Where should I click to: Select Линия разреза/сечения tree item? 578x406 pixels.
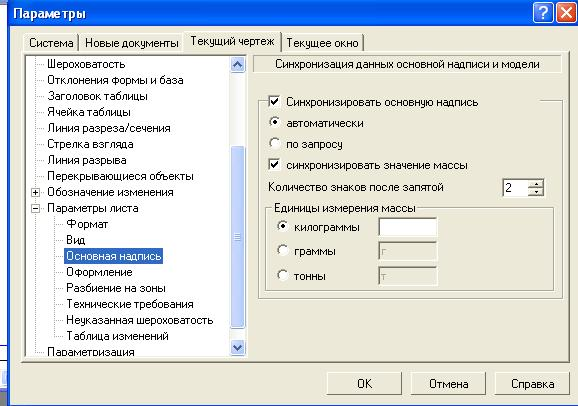coord(109,128)
